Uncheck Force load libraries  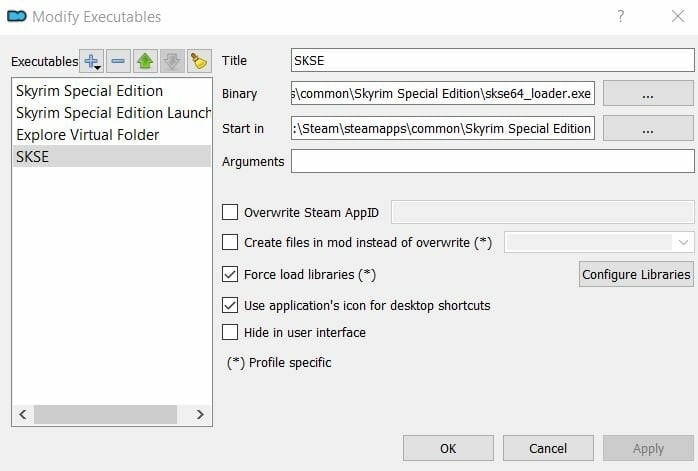coord(230,274)
